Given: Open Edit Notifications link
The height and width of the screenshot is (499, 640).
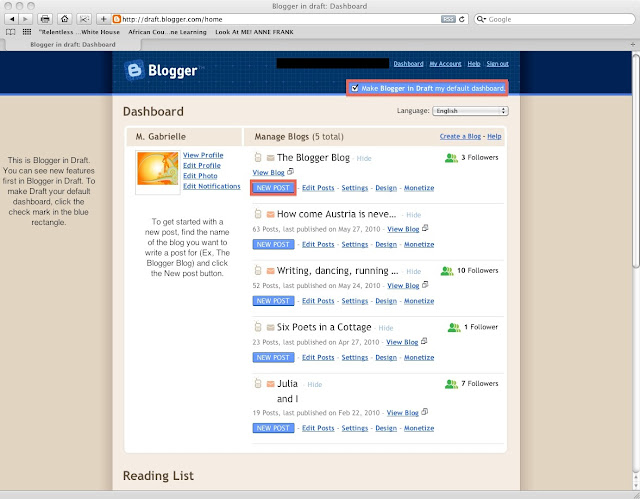Looking at the screenshot, I should pos(212,186).
